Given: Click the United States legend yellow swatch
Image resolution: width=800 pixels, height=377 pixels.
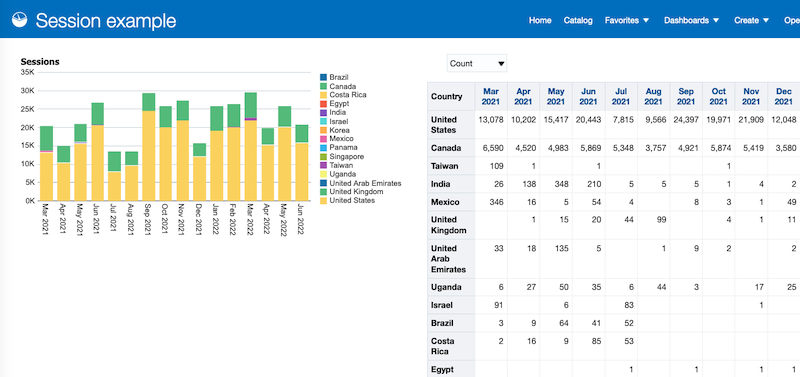Looking at the screenshot, I should click(x=323, y=200).
